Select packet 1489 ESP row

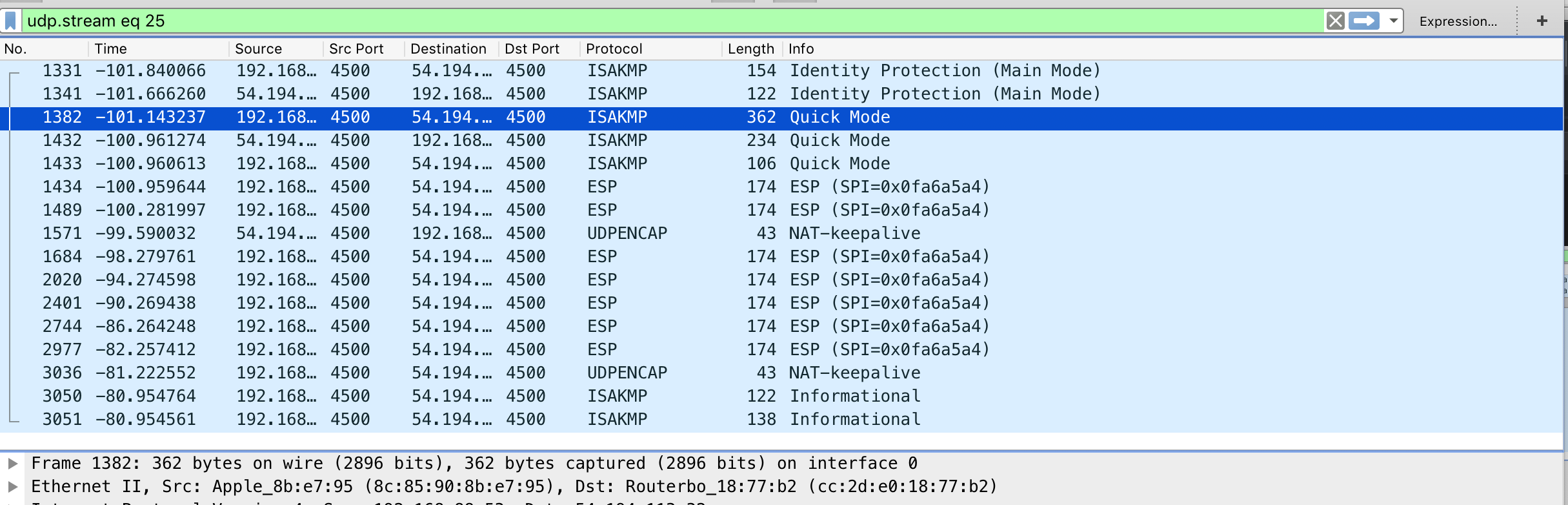[x=781, y=211]
